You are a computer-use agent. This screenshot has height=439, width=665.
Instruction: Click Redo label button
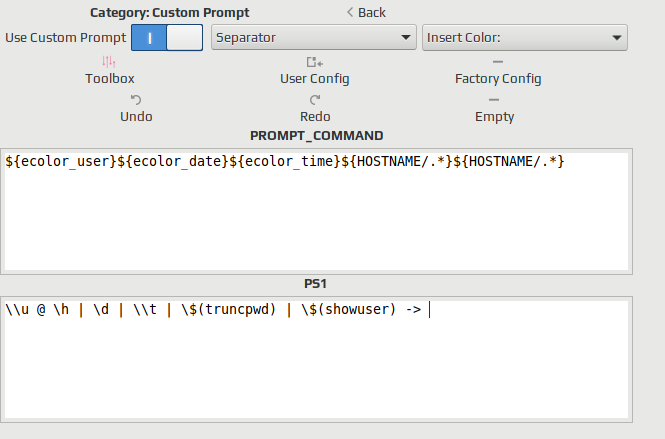coord(315,117)
